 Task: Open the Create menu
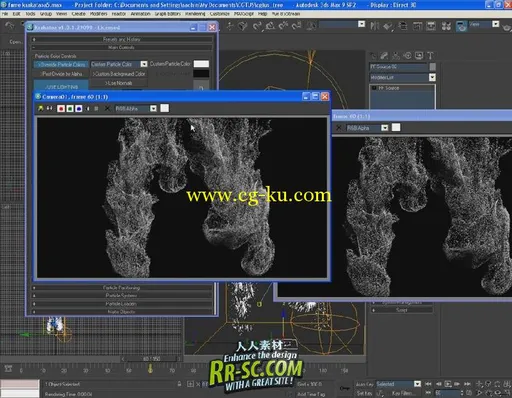(x=78, y=14)
